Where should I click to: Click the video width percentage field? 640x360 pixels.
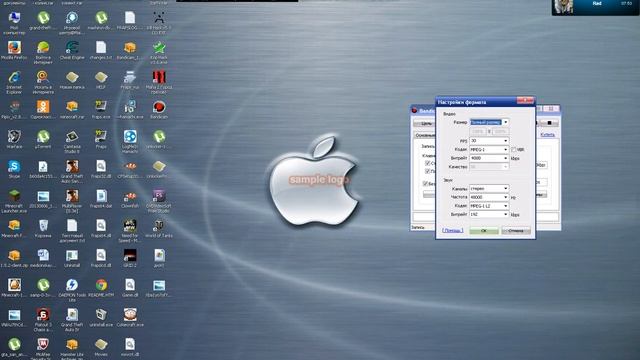pos(478,131)
